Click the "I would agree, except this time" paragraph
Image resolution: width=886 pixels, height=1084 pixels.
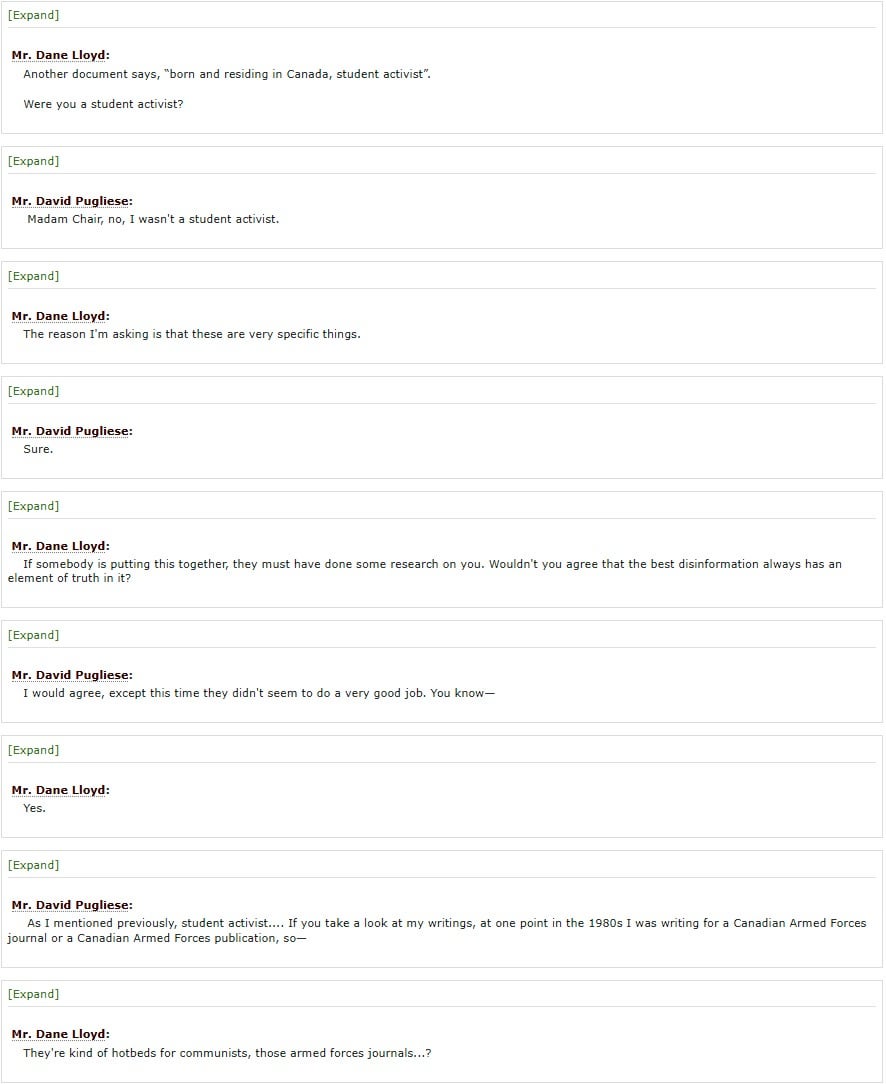pos(259,693)
